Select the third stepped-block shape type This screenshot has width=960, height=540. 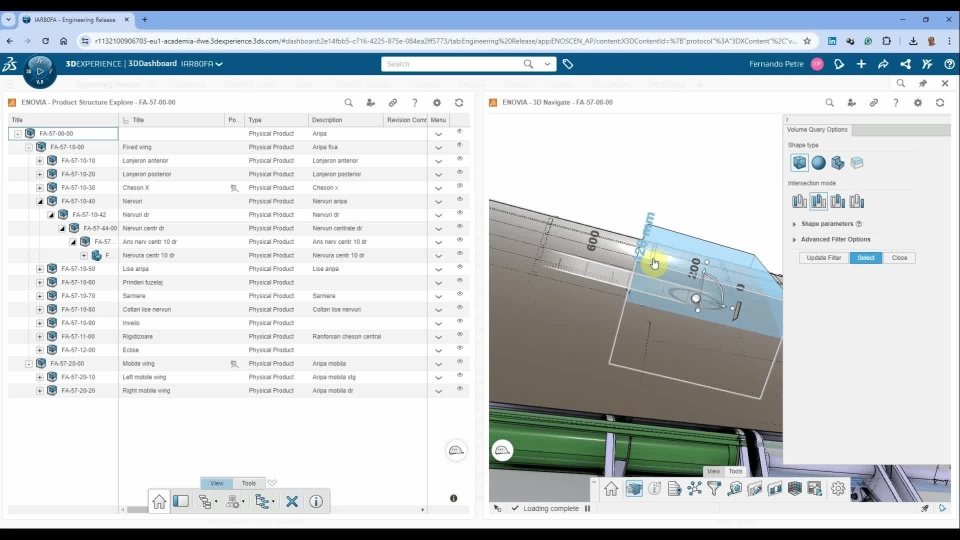tap(838, 162)
